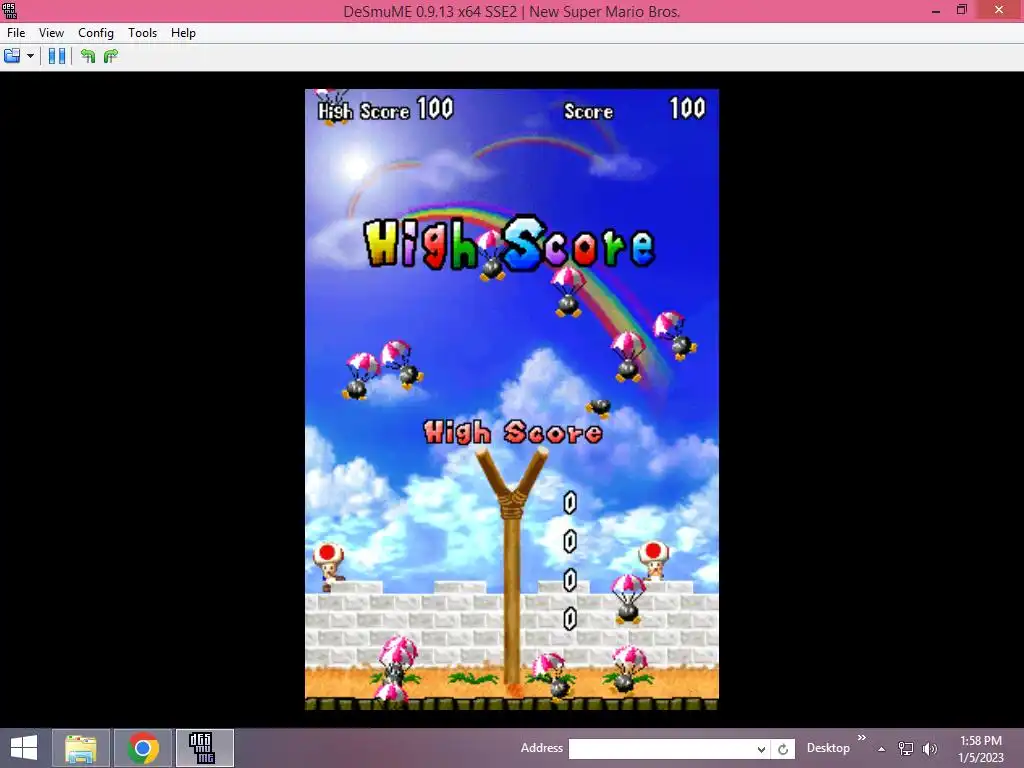The image size is (1024, 768).
Task: Open the View menu
Action: tap(51, 33)
